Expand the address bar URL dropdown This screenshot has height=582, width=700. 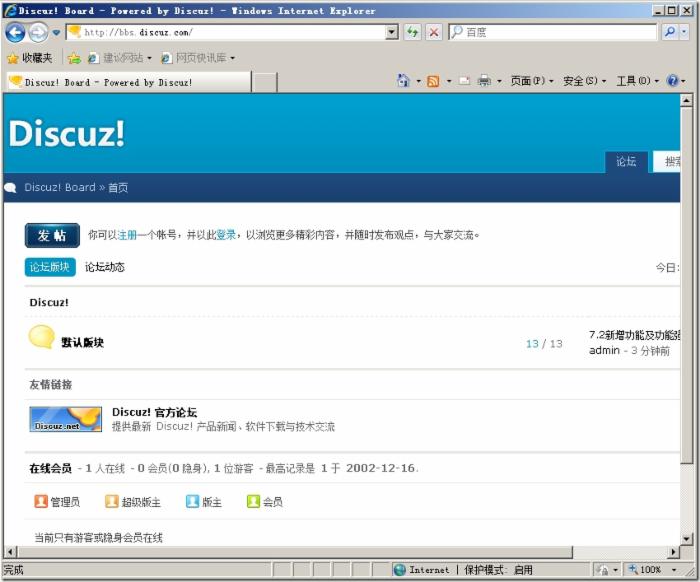tap(392, 32)
